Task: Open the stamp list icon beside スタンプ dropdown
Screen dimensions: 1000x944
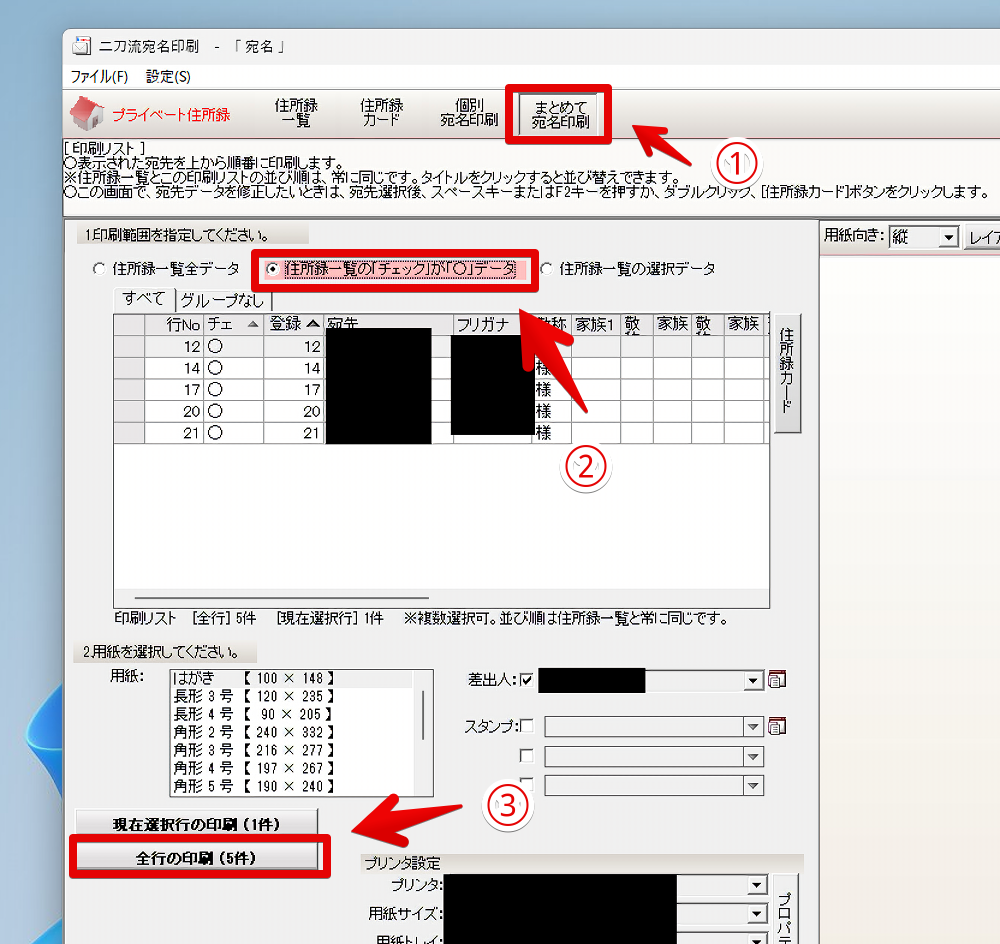Action: 778,726
